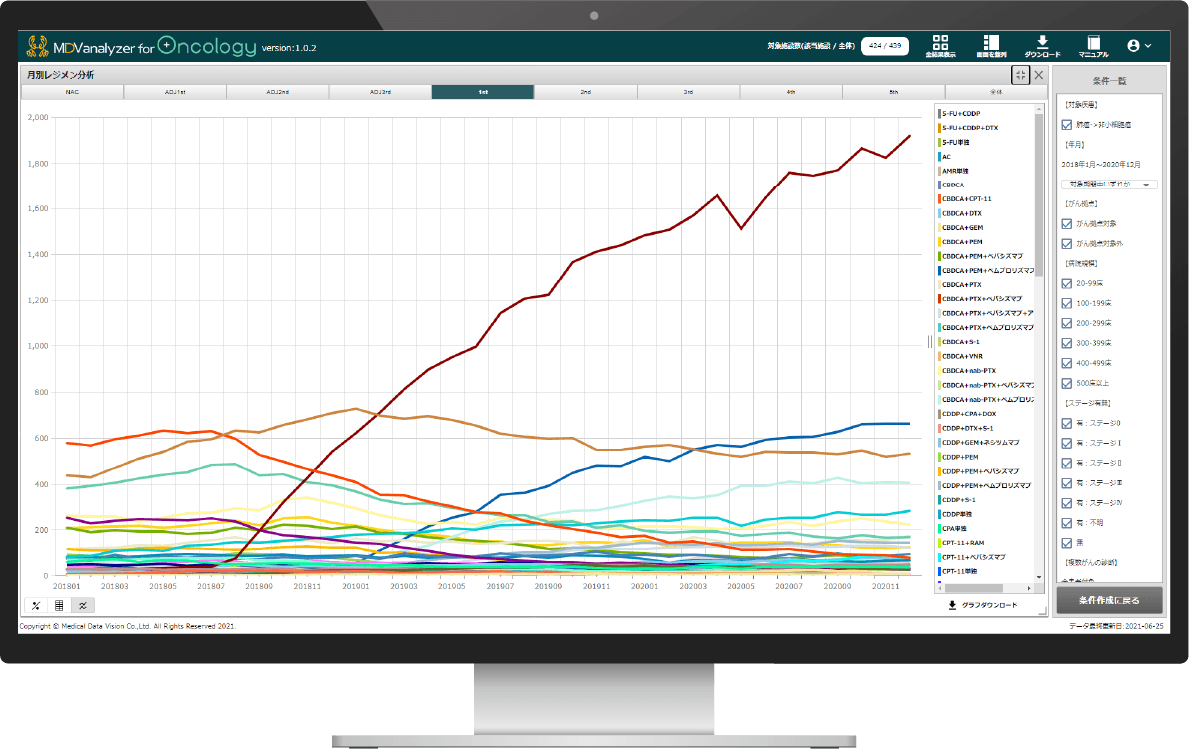This screenshot has height=749, width=1189.
Task: Uncheck the 500床以上 checkbox
Action: point(1066,383)
